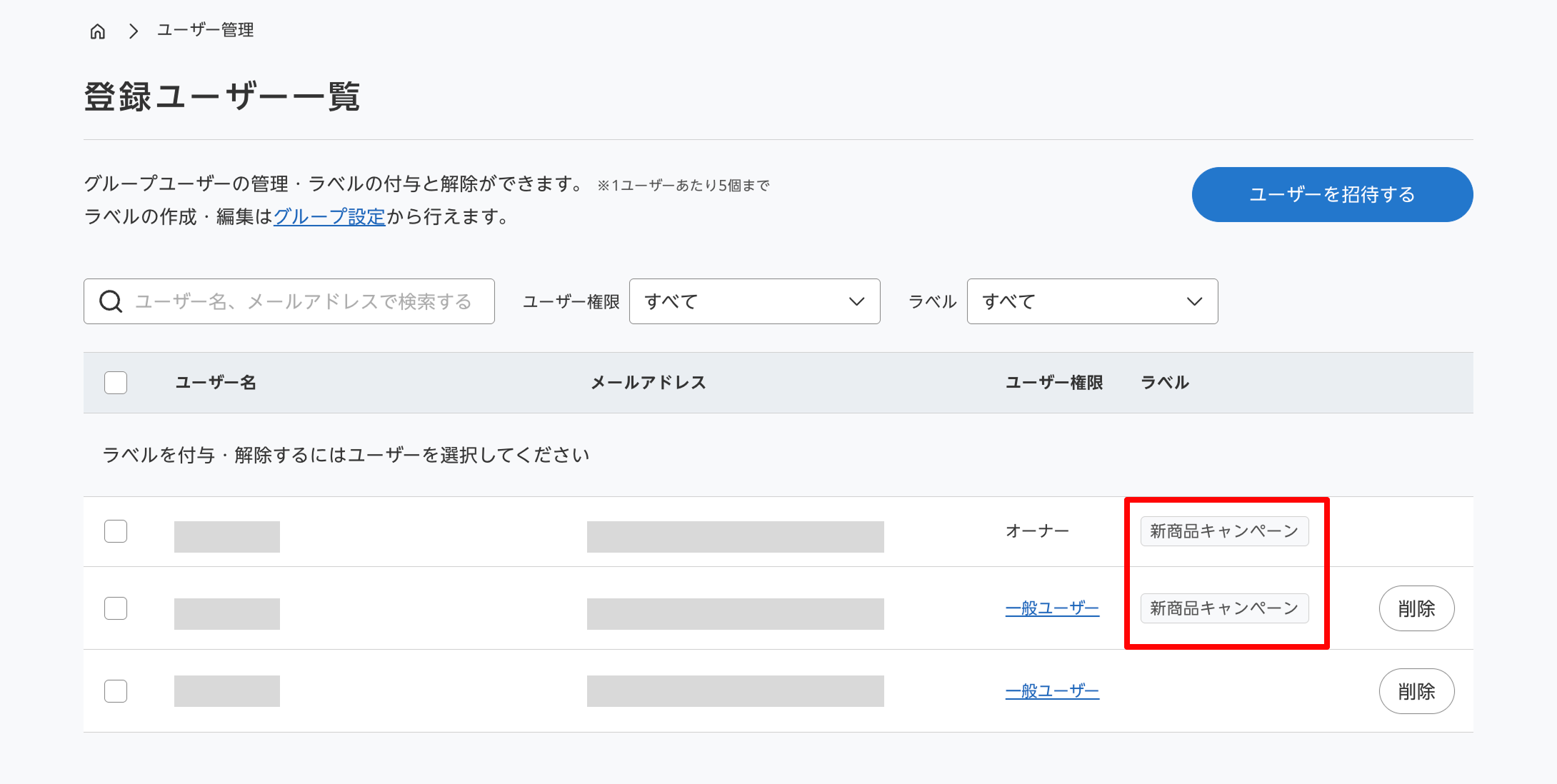Viewport: 1557px width, 784px height.
Task: Click the ユーザー管理 breadcrumb item
Action: [206, 30]
